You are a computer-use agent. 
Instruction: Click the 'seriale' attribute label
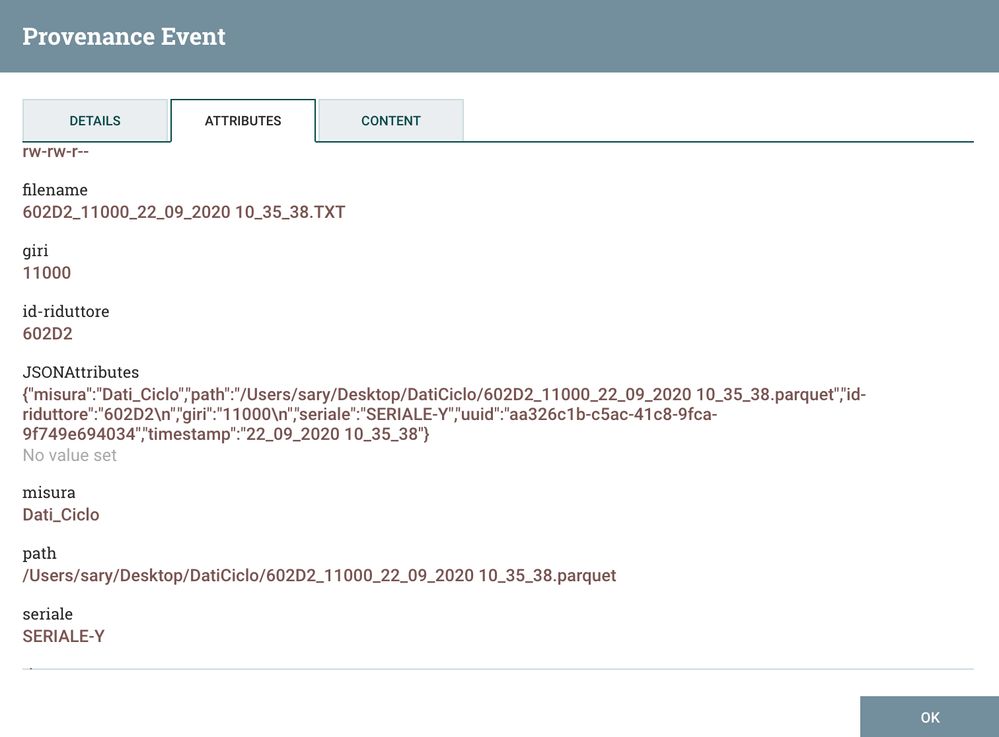click(47, 614)
